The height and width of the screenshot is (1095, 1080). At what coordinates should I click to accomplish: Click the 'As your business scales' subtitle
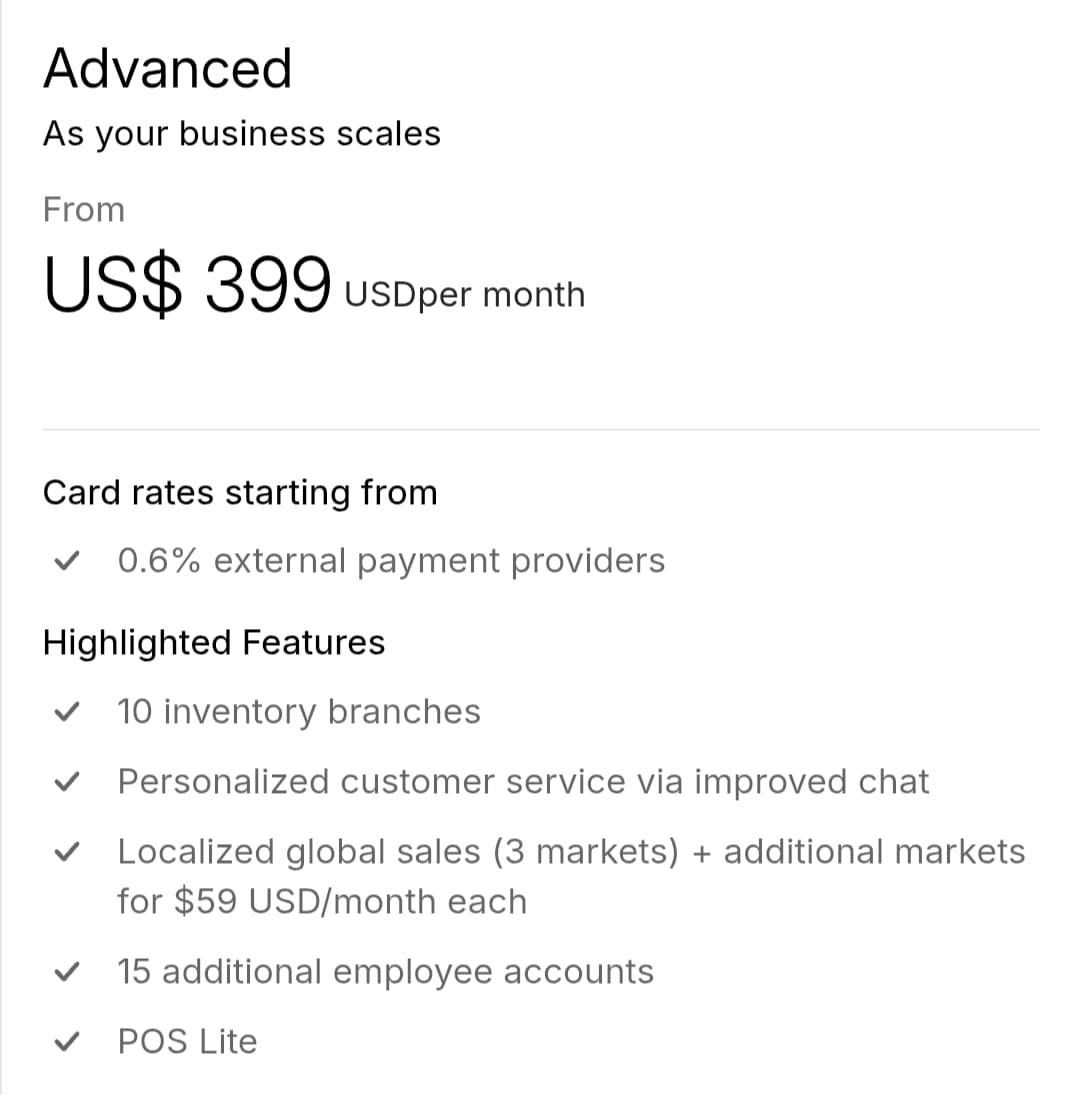coord(241,134)
